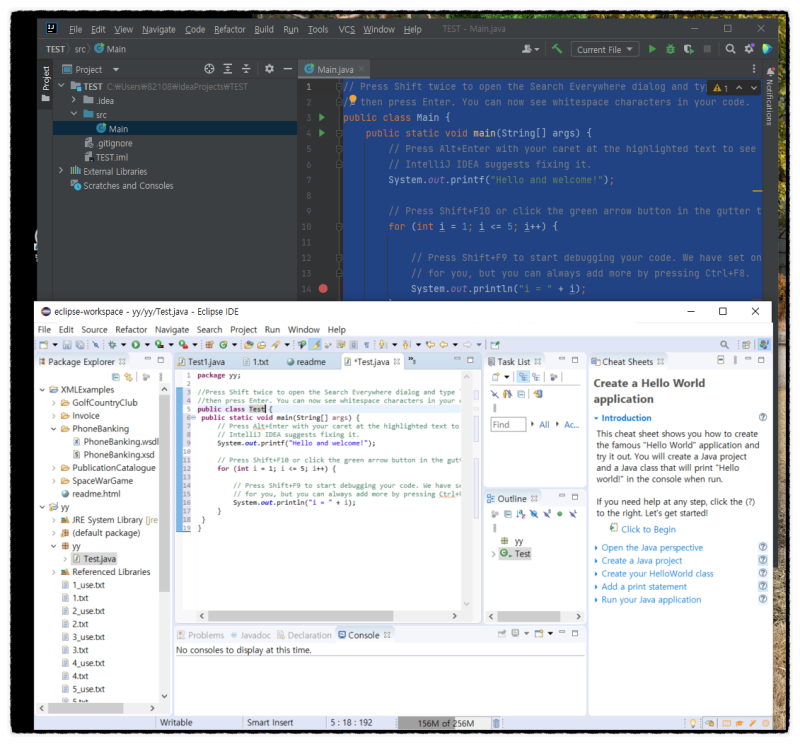
Task: Open IntelliJ's Search Everywhere magnifier icon
Action: click(731, 49)
